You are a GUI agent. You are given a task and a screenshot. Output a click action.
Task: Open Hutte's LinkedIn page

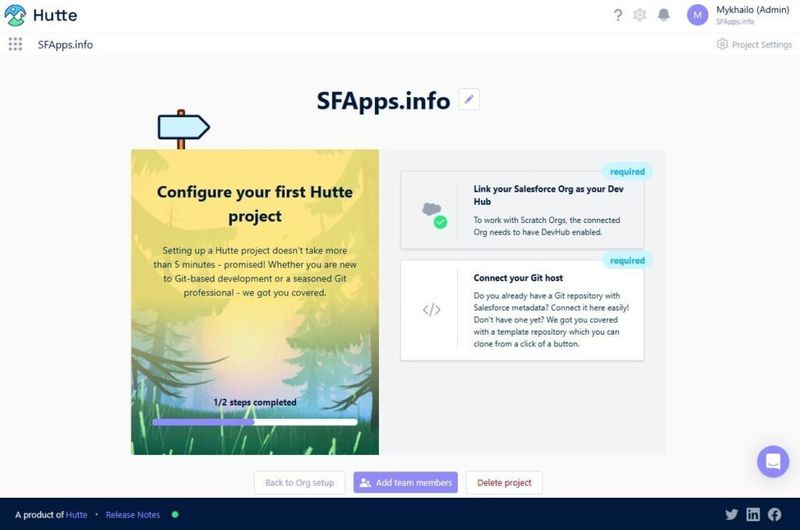point(753,514)
